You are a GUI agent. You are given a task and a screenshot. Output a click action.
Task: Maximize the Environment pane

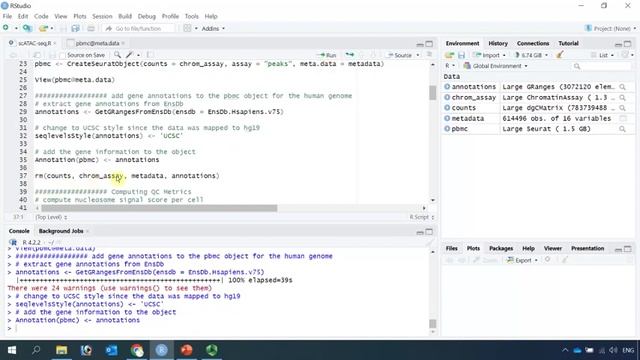click(x=628, y=44)
